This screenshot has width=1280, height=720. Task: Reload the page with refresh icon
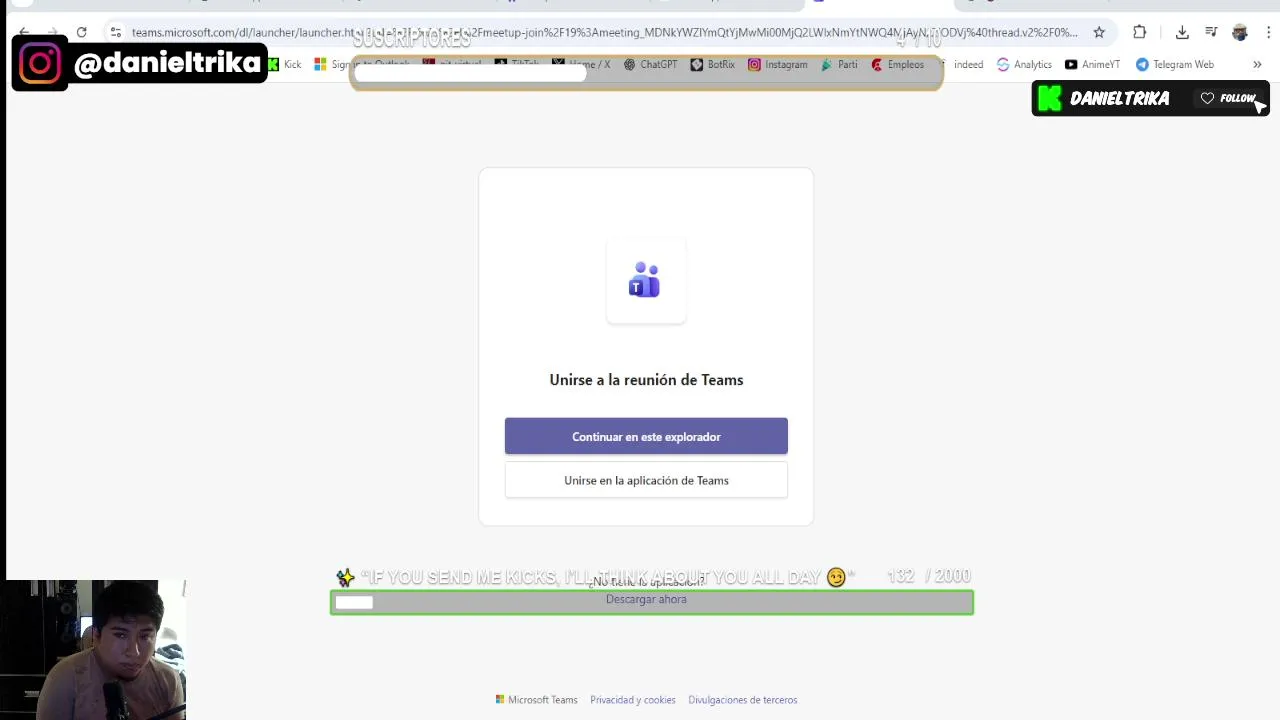pyautogui.click(x=81, y=32)
